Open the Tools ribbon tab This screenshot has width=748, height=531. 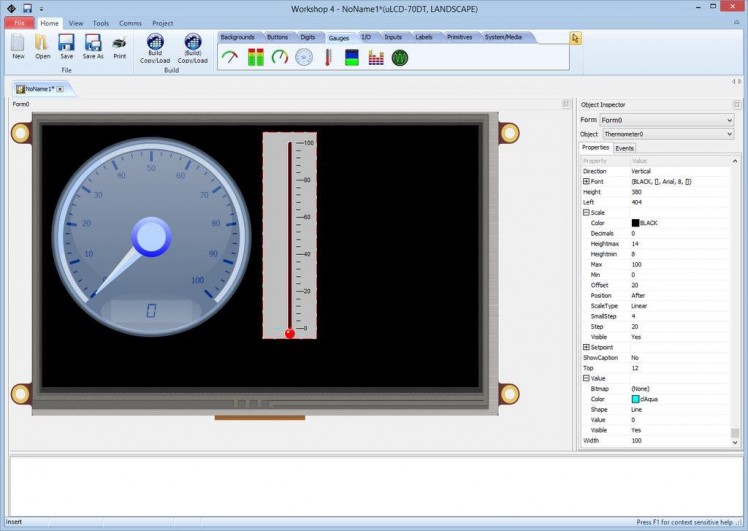101,23
